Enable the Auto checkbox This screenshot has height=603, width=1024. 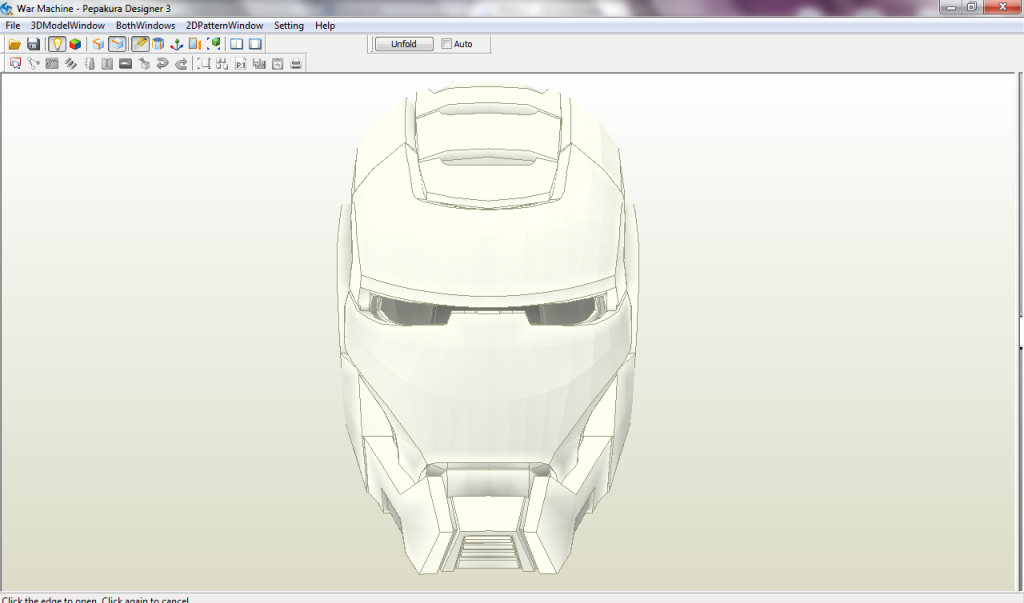pyautogui.click(x=447, y=44)
